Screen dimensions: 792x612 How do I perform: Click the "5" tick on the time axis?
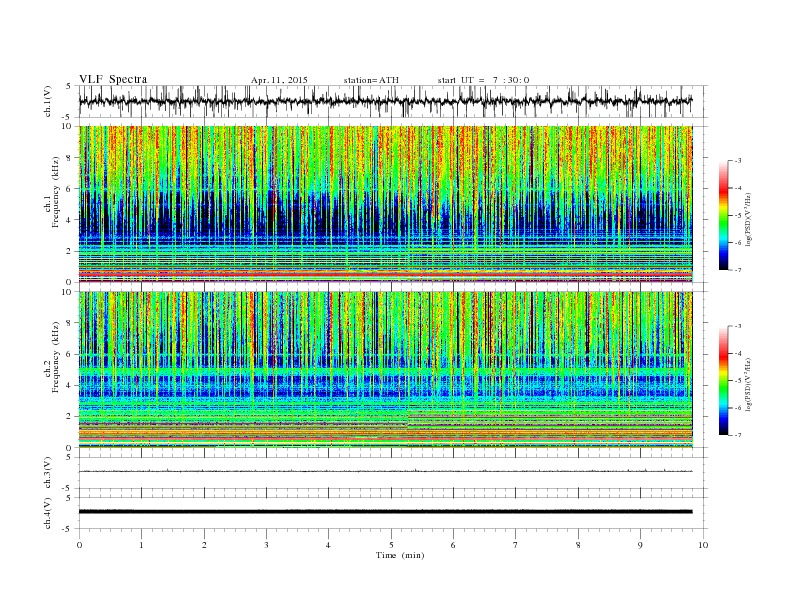tap(391, 545)
